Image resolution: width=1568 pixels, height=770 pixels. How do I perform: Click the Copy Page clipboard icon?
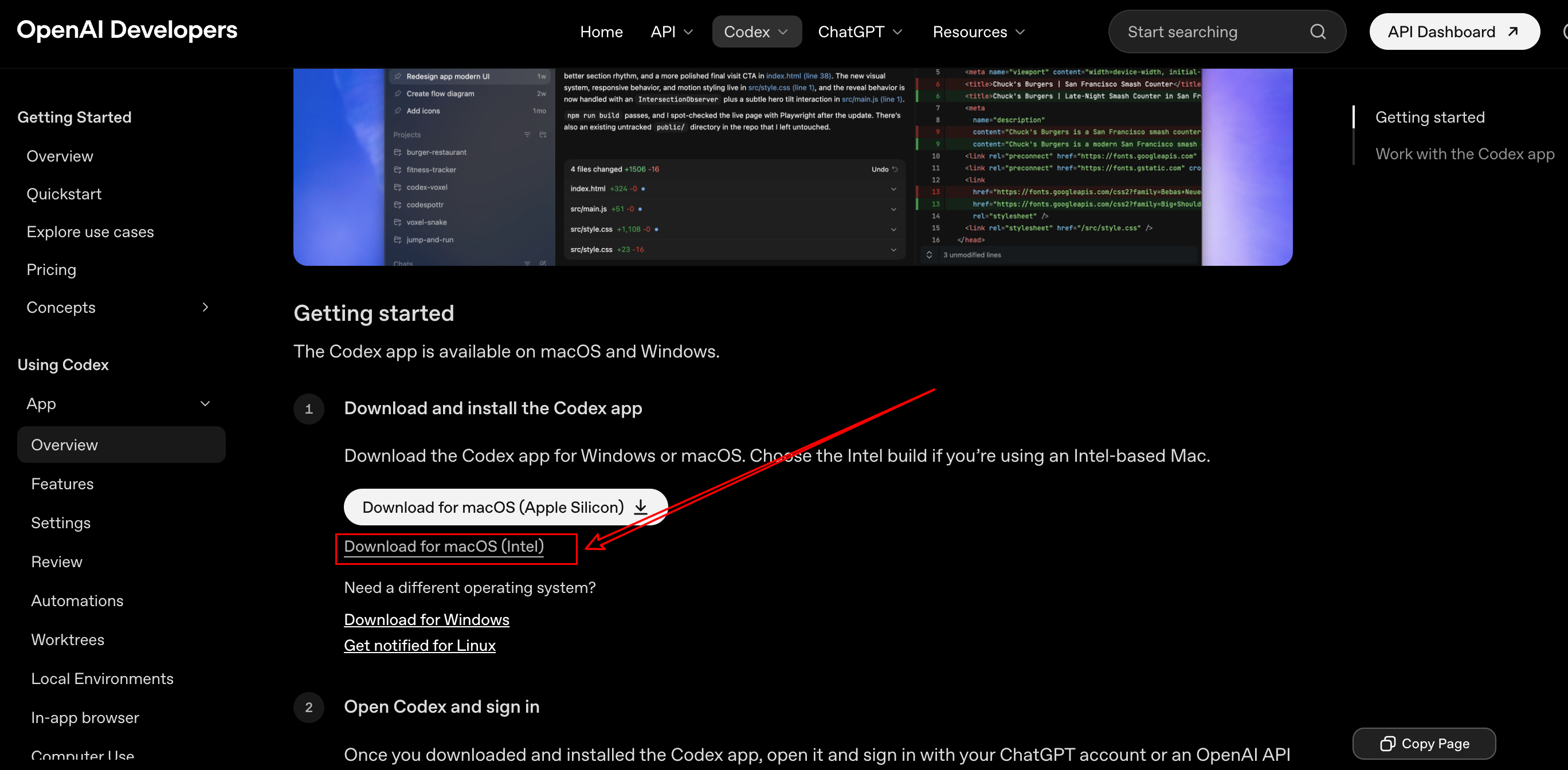(x=1388, y=743)
